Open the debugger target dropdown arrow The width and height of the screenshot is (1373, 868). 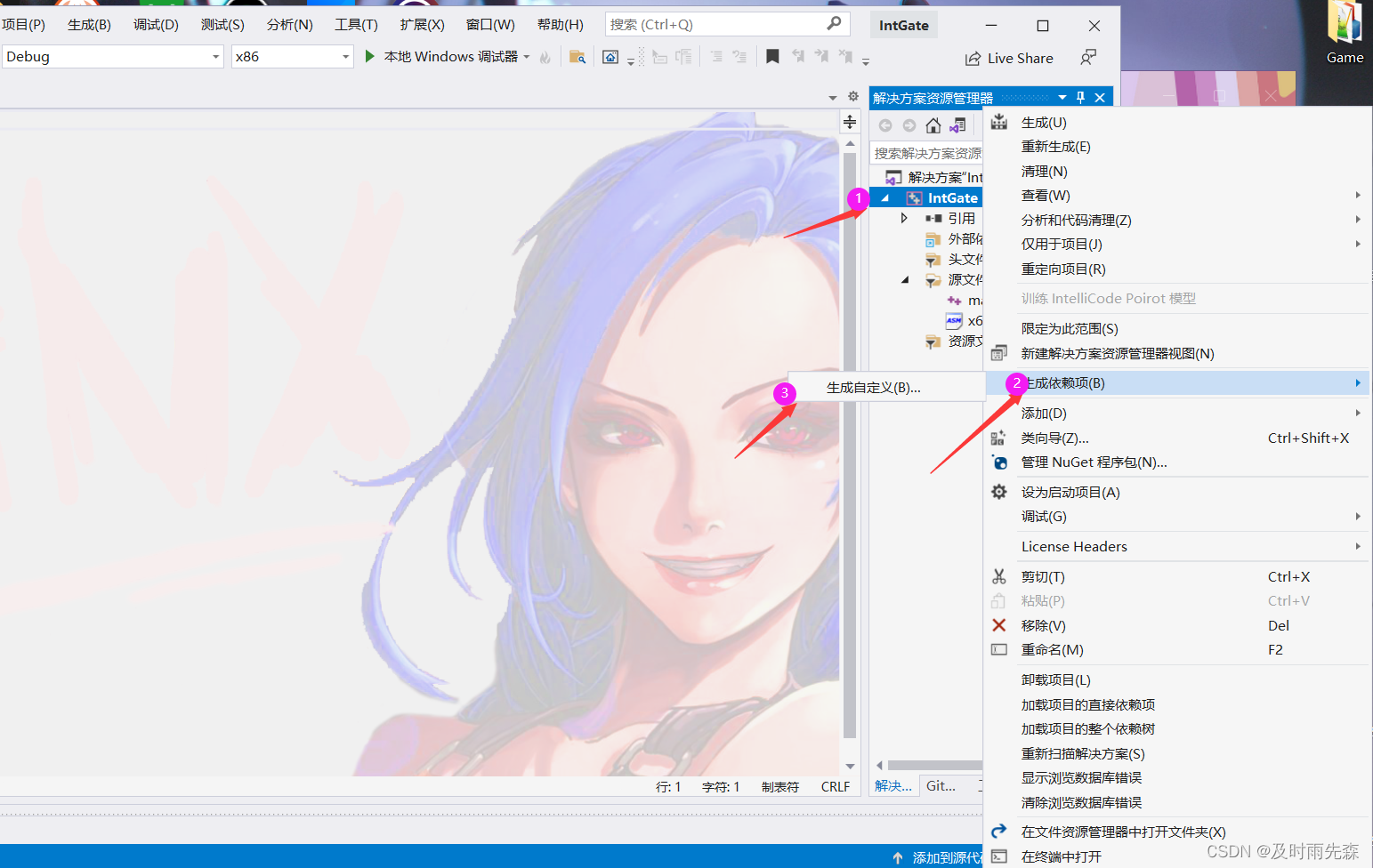tap(527, 57)
